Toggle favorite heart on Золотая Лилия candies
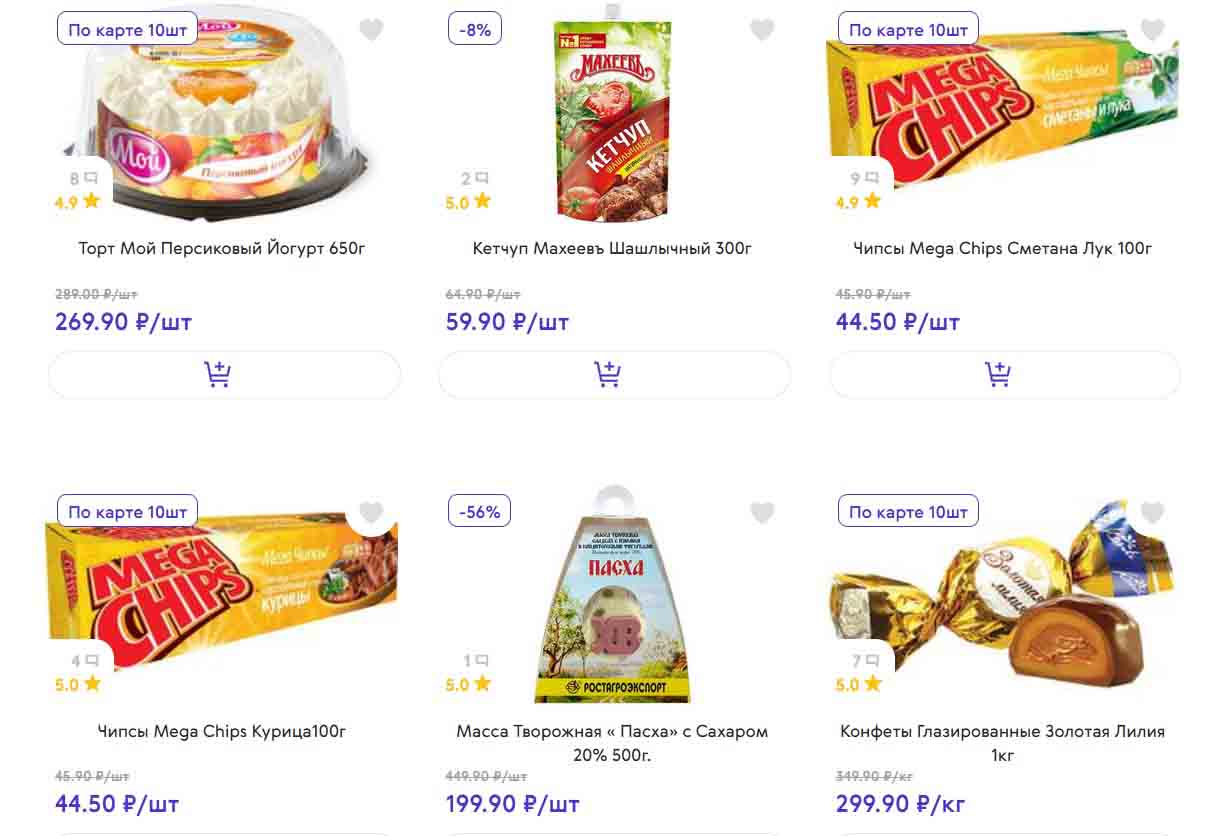The image size is (1219, 836). (1152, 512)
